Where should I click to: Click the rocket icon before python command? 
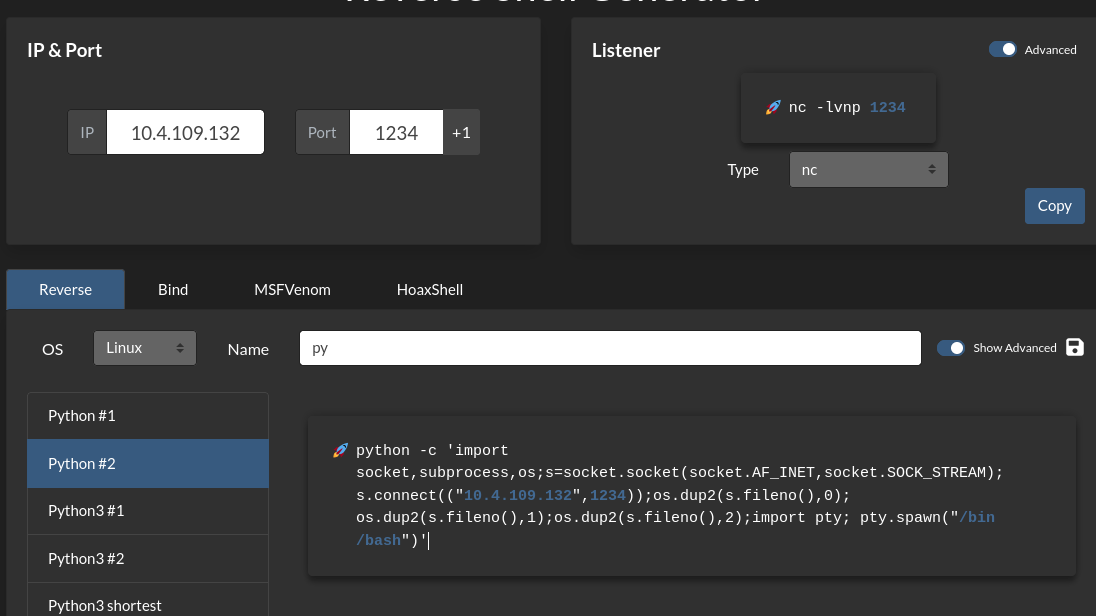[340, 450]
